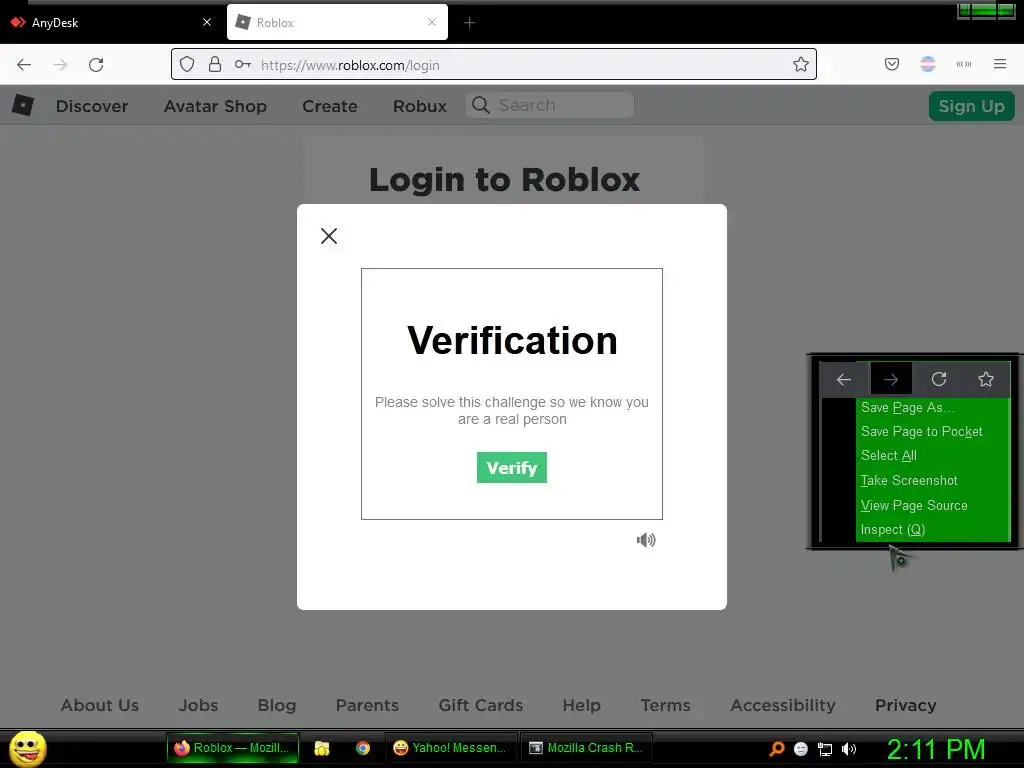The height and width of the screenshot is (768, 1024).
Task: Open the tracking protection shield icon
Action: (x=187, y=64)
